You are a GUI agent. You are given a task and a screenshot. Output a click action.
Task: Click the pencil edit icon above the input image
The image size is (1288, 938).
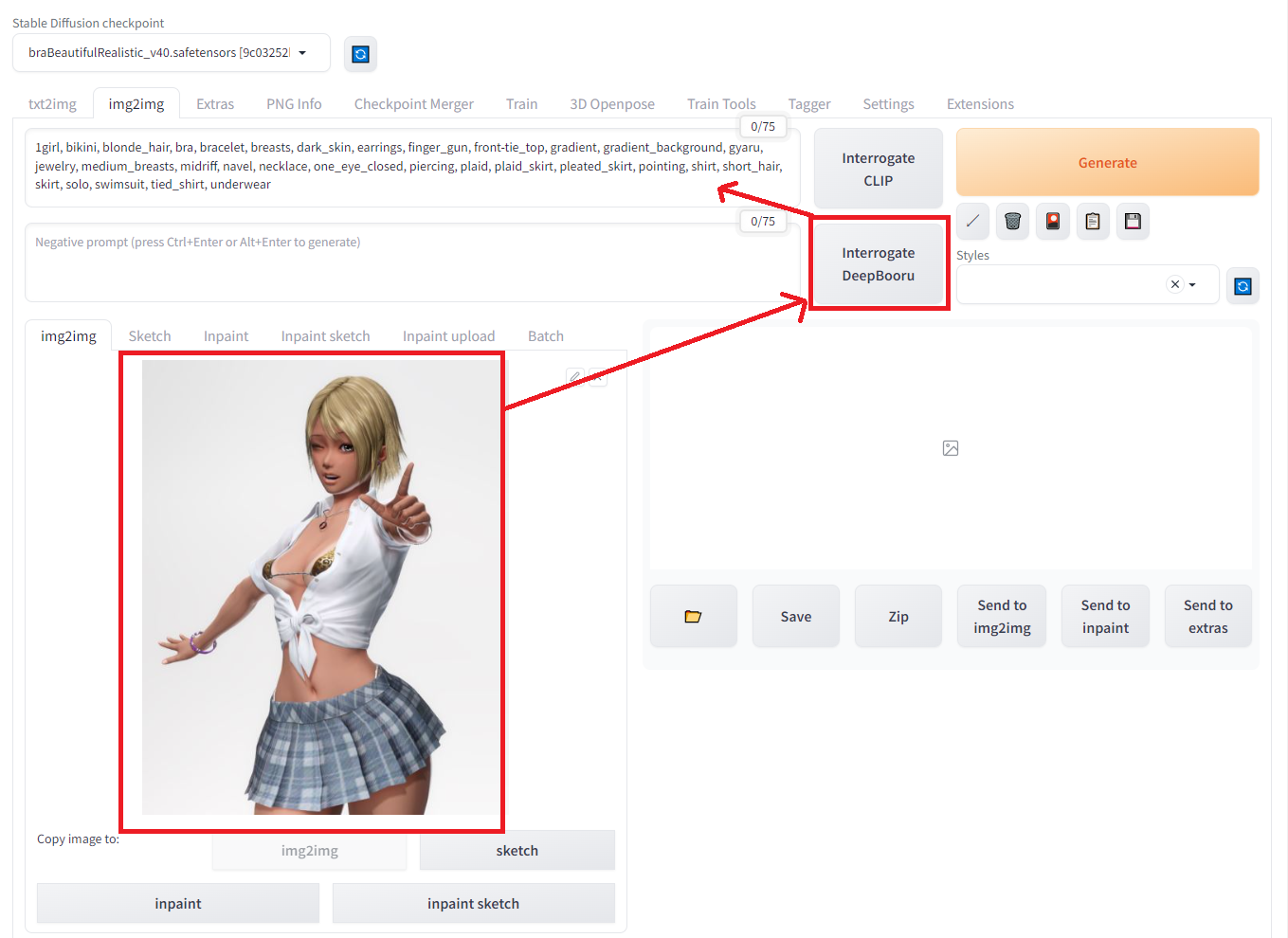574,376
